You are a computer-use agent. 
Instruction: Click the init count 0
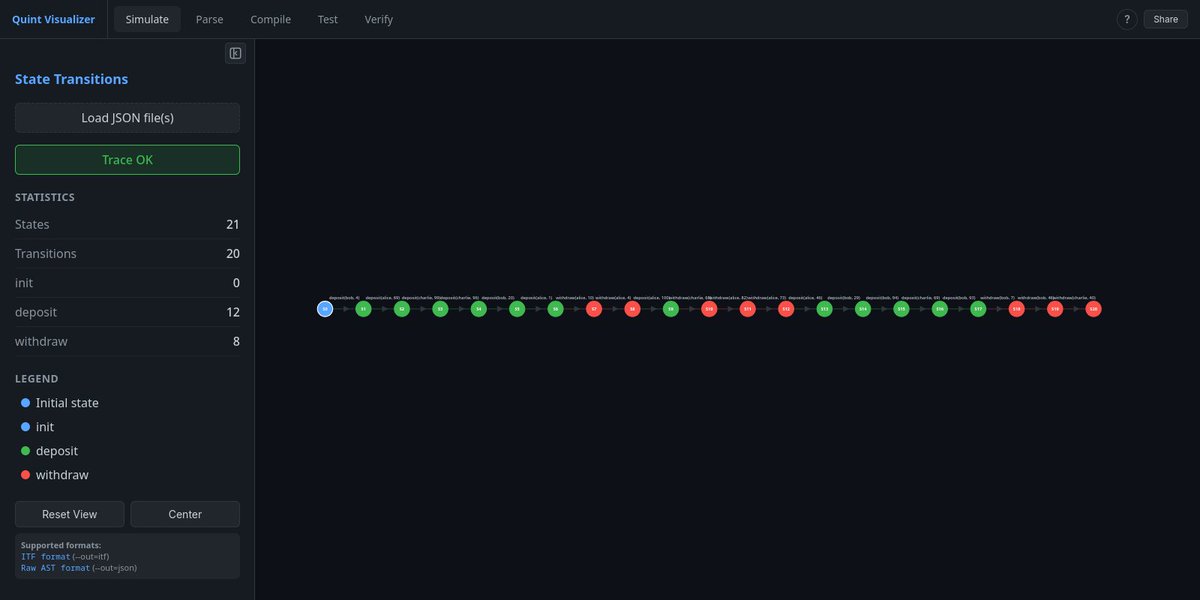pos(235,283)
